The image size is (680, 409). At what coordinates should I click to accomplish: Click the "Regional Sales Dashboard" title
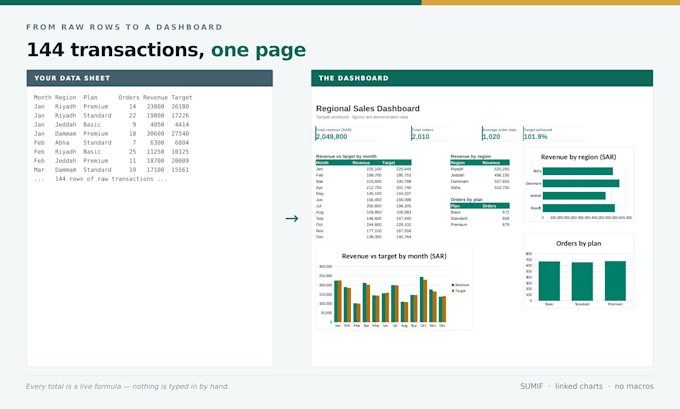(368, 108)
